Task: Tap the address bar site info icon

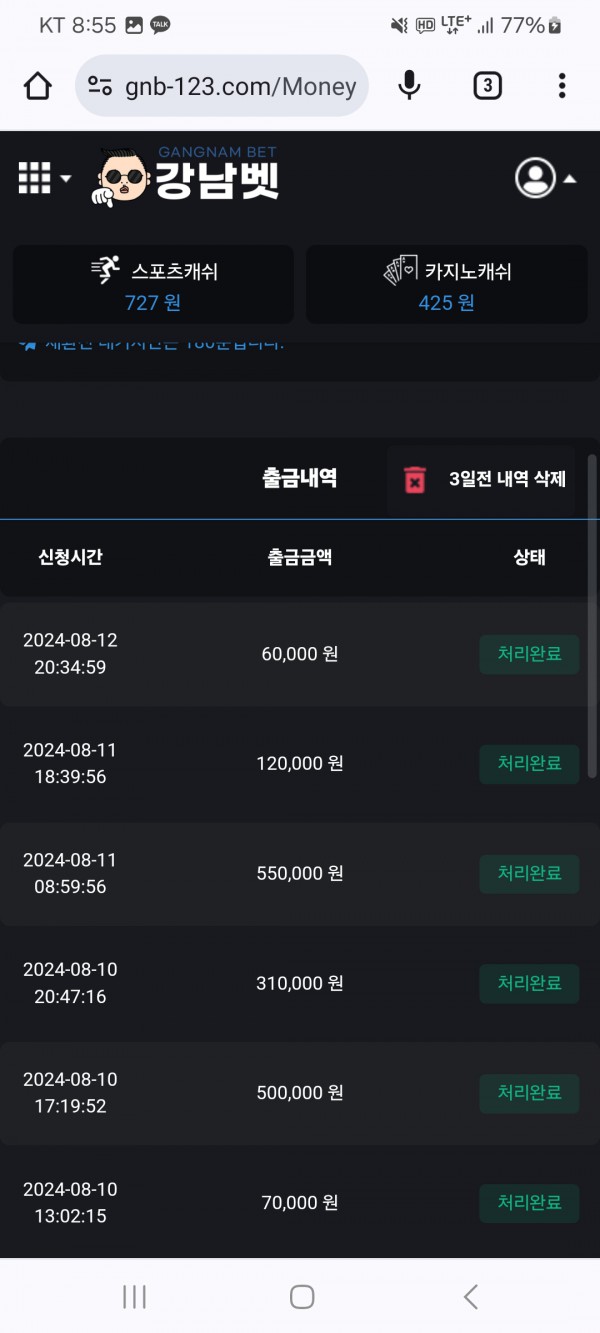Action: click(100, 87)
